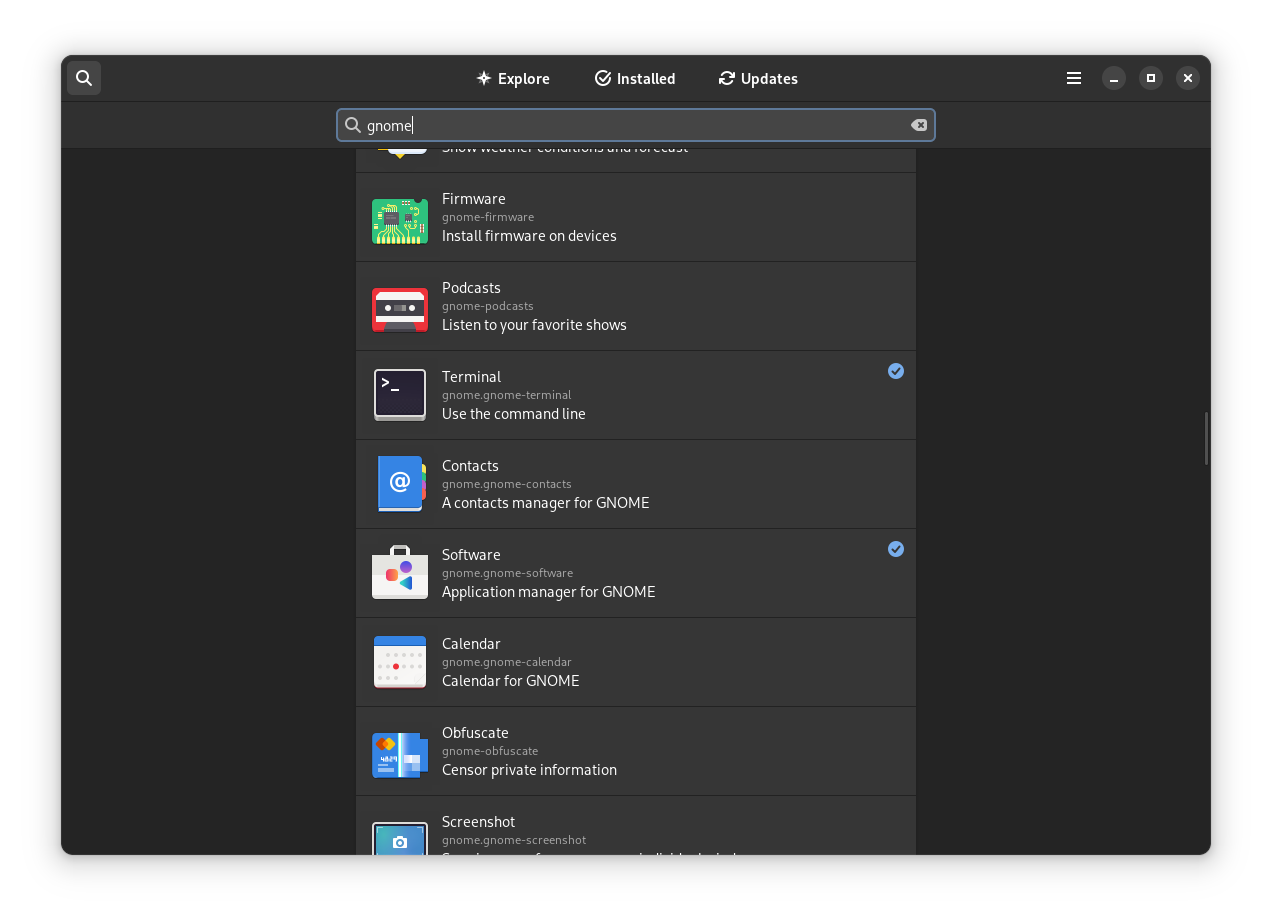Select the Software result title
This screenshot has width=1272, height=922.
[471, 555]
